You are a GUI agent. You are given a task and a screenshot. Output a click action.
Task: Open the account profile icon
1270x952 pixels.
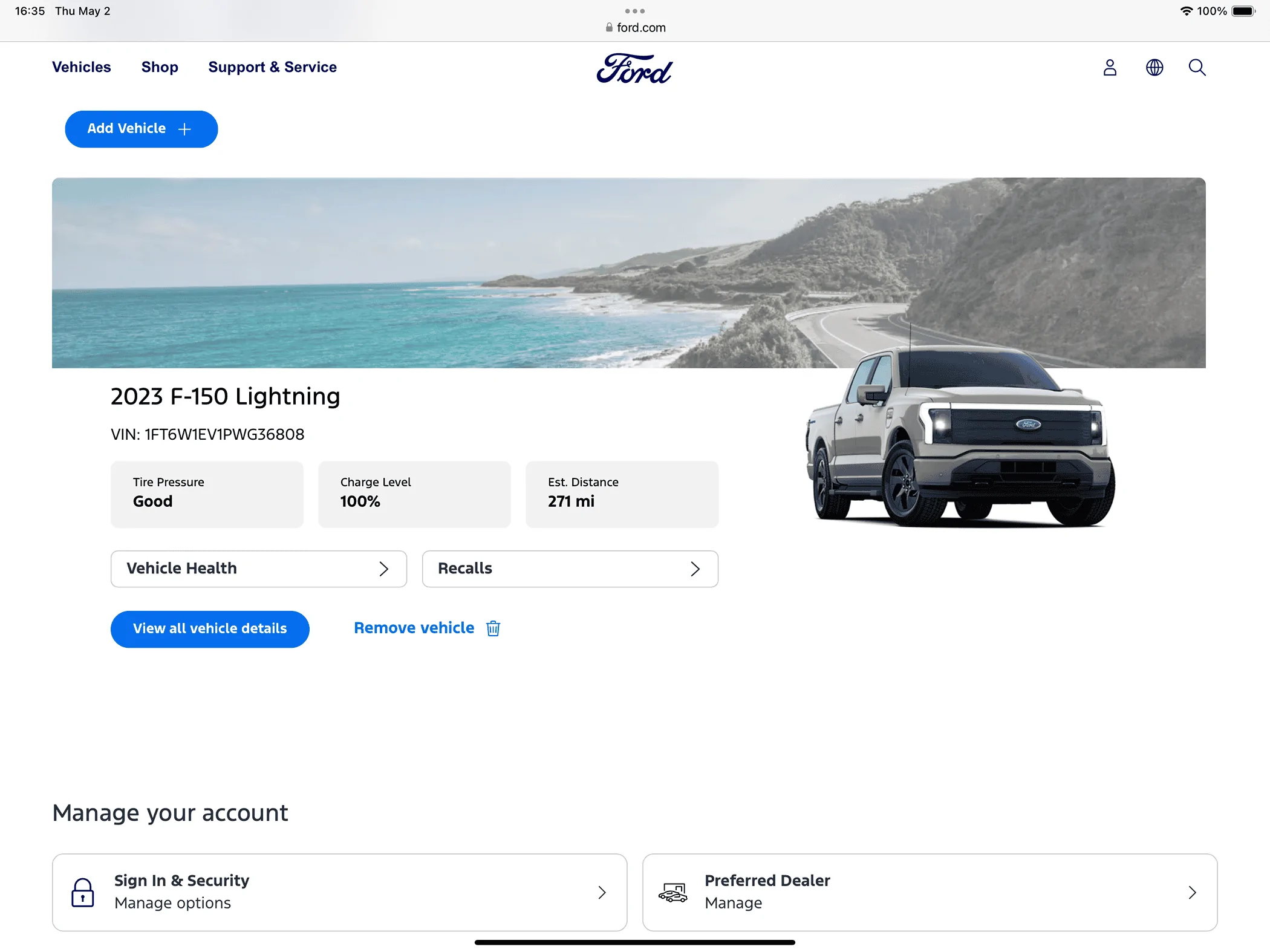1110,67
